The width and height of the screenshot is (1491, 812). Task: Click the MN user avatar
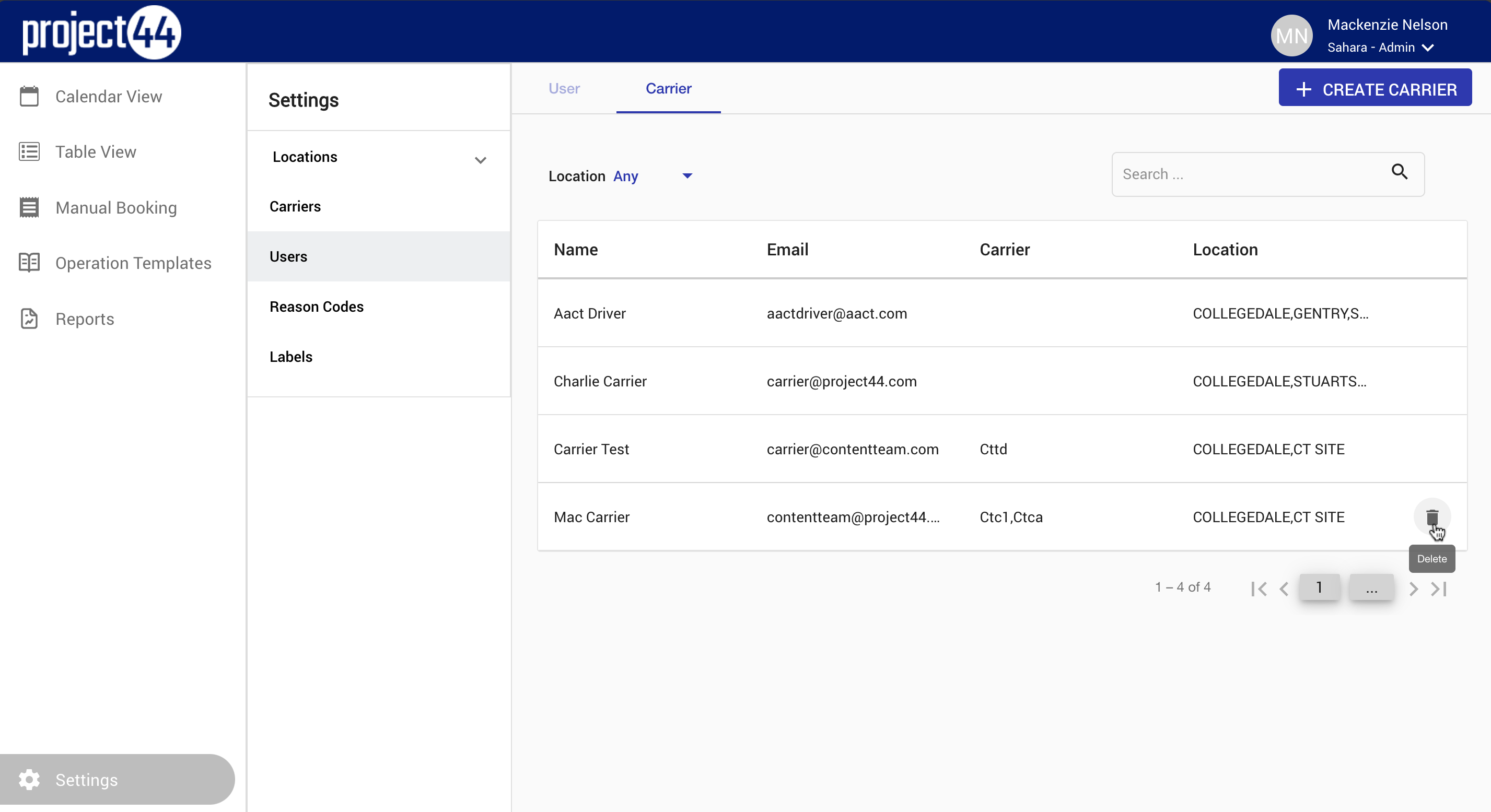1291,36
